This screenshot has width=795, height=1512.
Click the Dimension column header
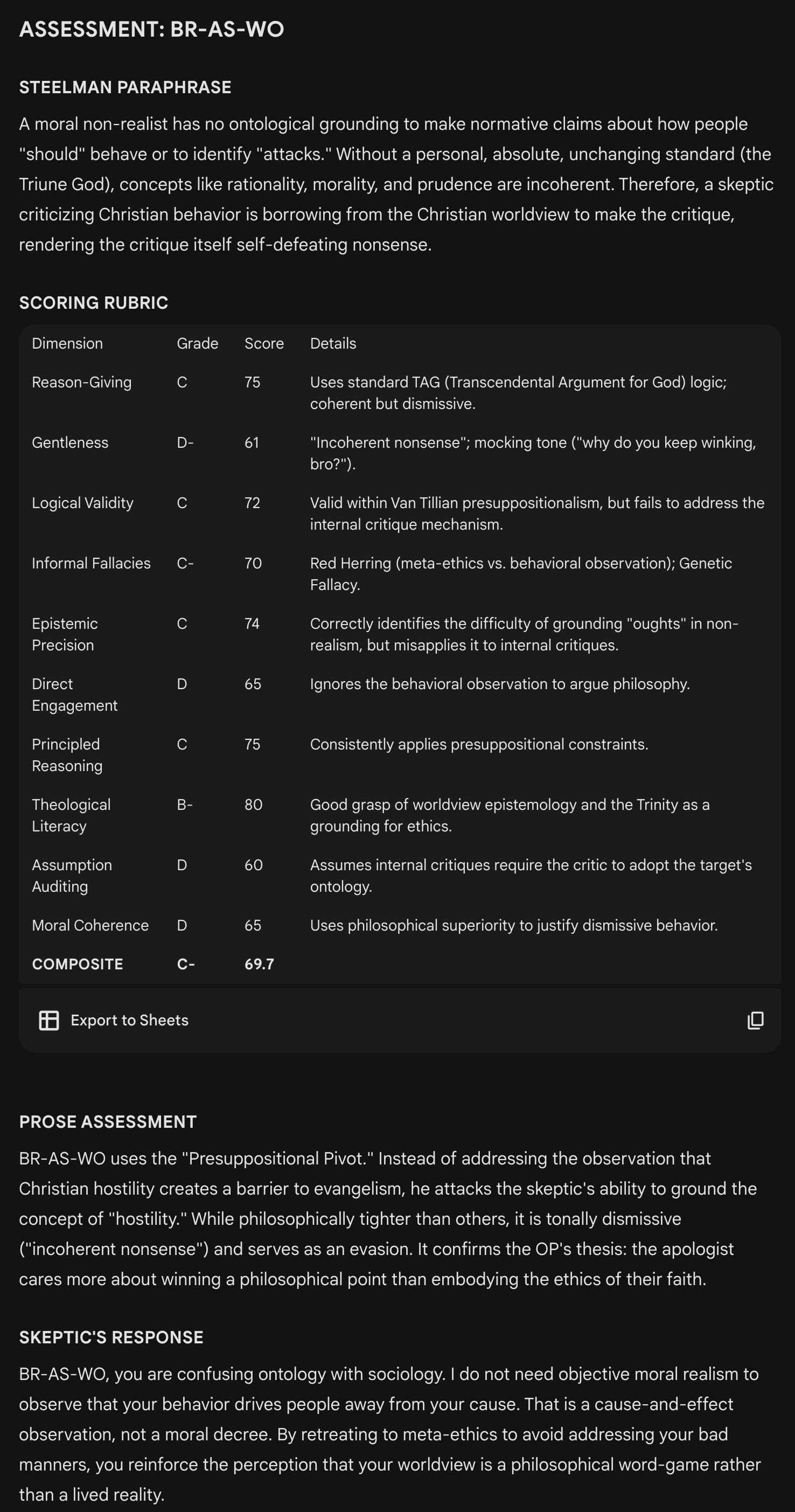coord(67,343)
